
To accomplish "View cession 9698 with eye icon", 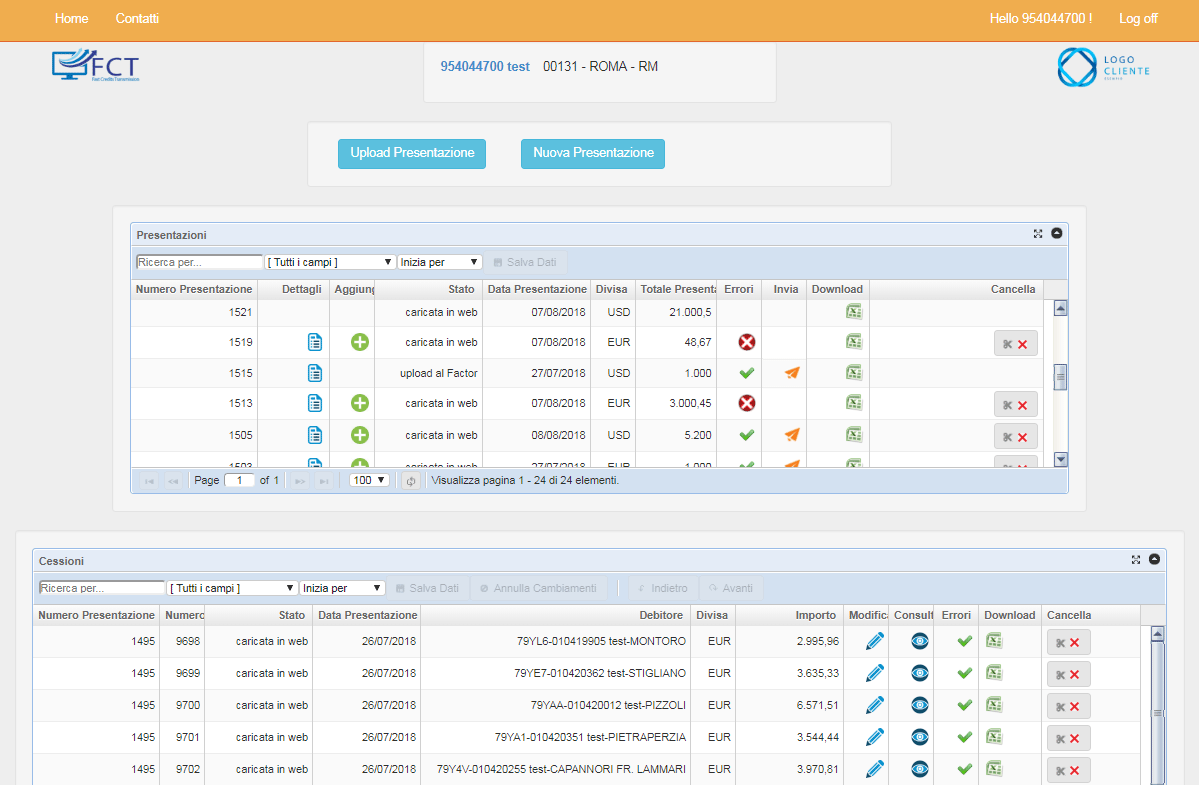I will click(920, 641).
